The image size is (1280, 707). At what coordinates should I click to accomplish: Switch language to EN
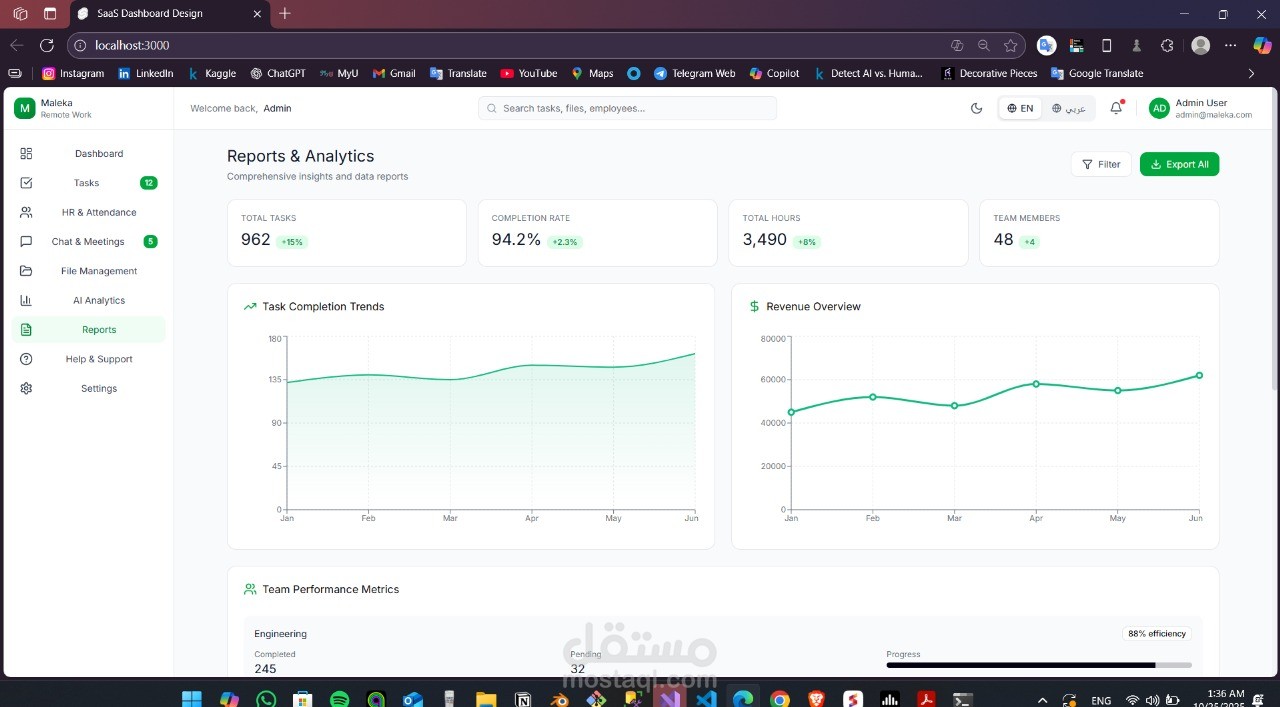click(x=1020, y=108)
